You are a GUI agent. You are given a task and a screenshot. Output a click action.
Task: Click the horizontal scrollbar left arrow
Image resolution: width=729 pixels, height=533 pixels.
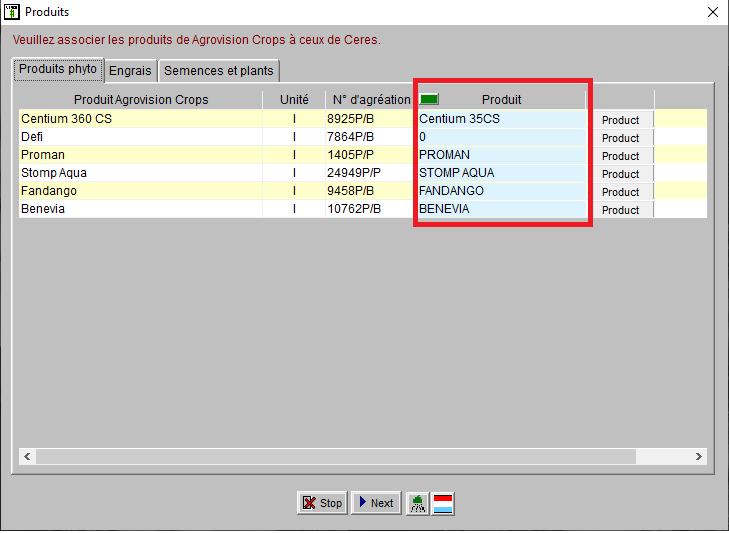27,456
